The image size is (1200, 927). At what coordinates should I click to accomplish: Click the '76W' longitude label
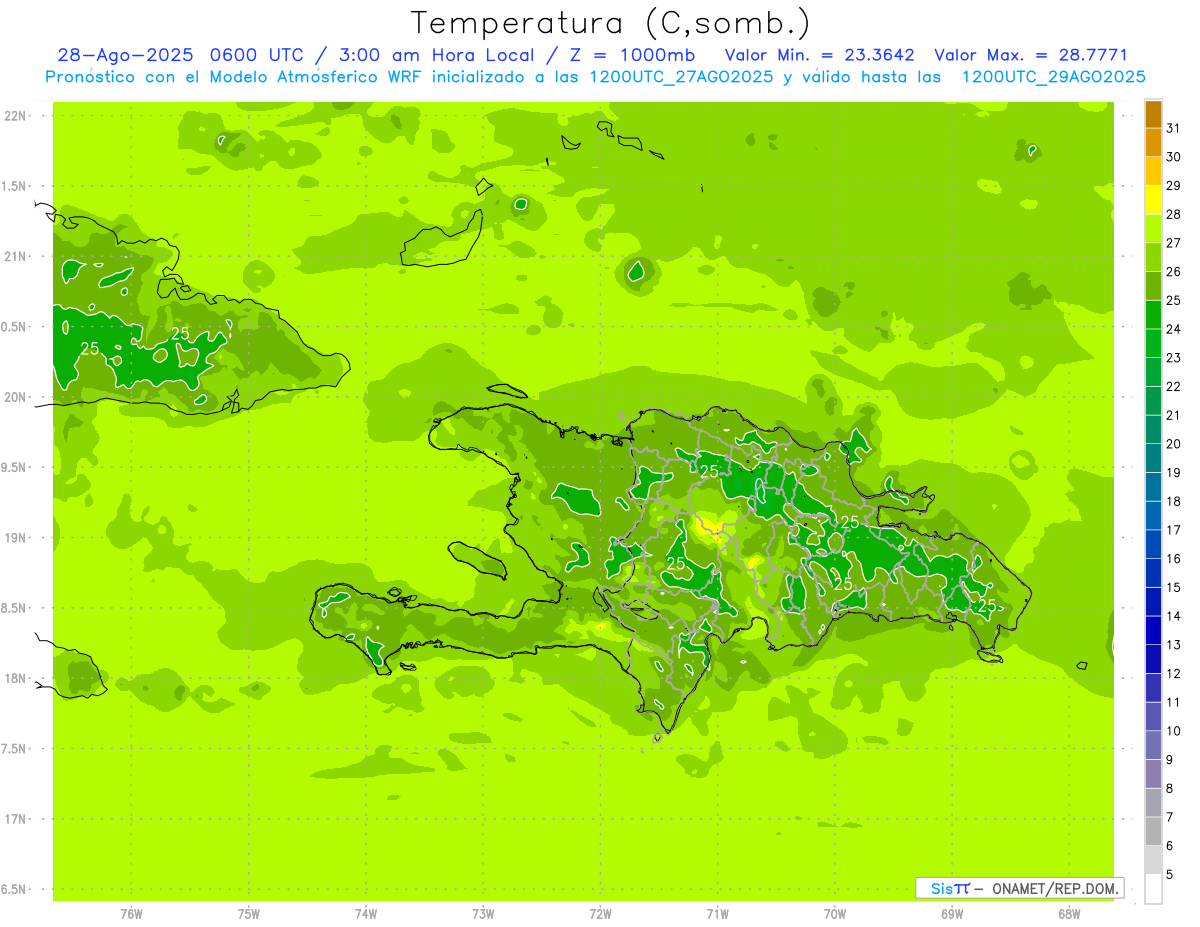tap(131, 914)
